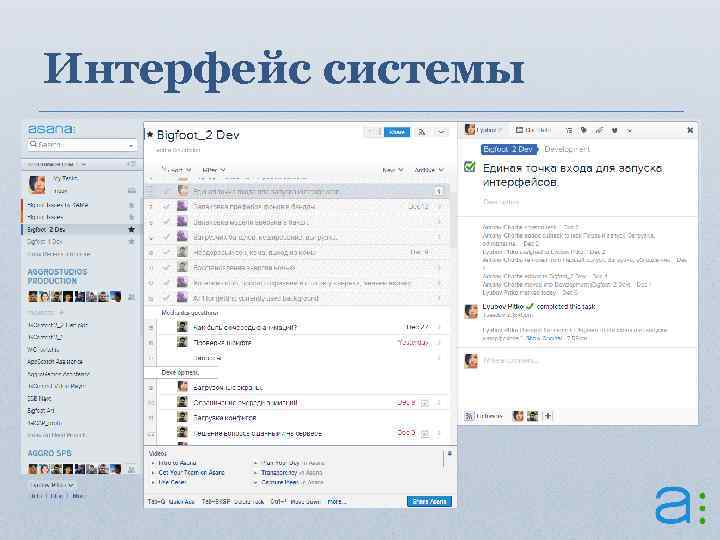Open the Filter dropdown in the task list
Image resolution: width=720 pixels, height=540 pixels.
214,170
